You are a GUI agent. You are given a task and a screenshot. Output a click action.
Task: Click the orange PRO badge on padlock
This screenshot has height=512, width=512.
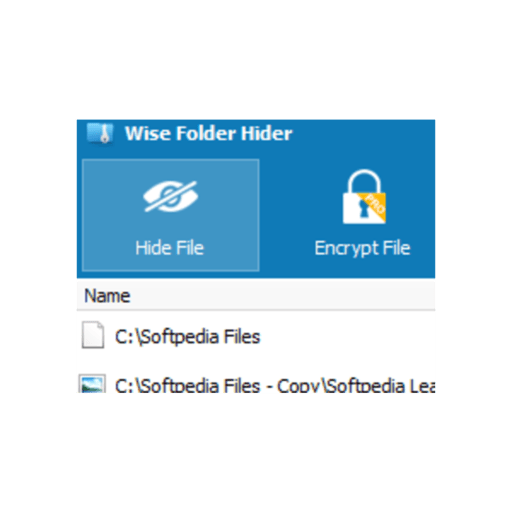tap(375, 206)
